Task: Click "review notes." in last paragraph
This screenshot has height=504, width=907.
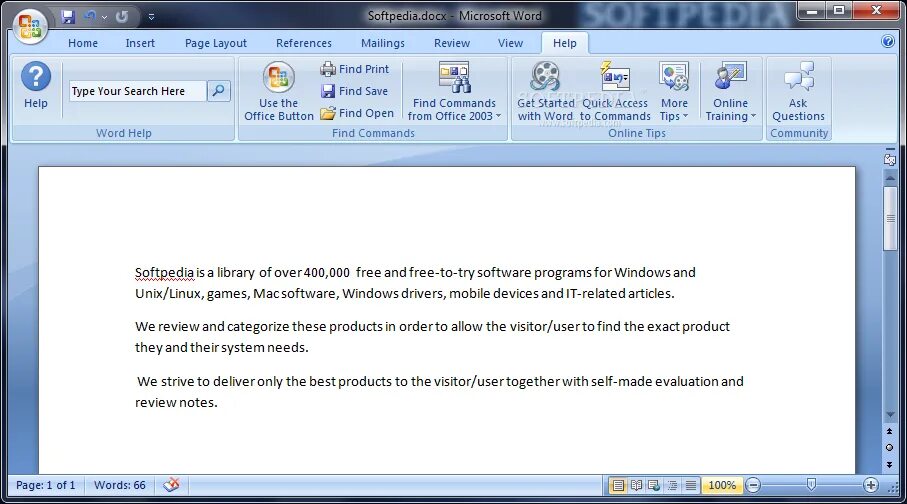Action: click(176, 403)
